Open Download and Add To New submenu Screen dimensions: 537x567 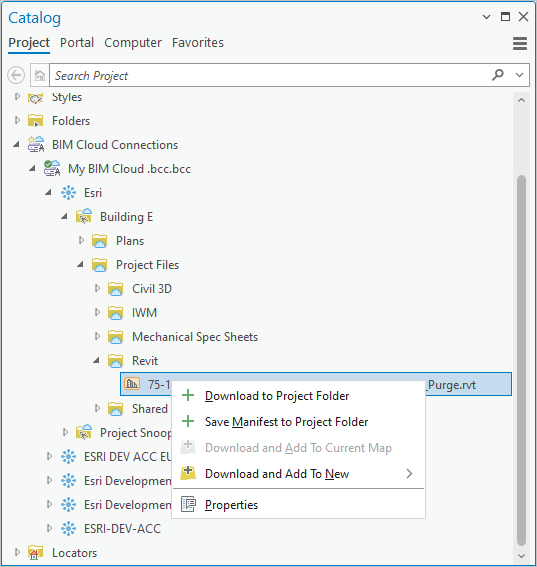(x=298, y=474)
